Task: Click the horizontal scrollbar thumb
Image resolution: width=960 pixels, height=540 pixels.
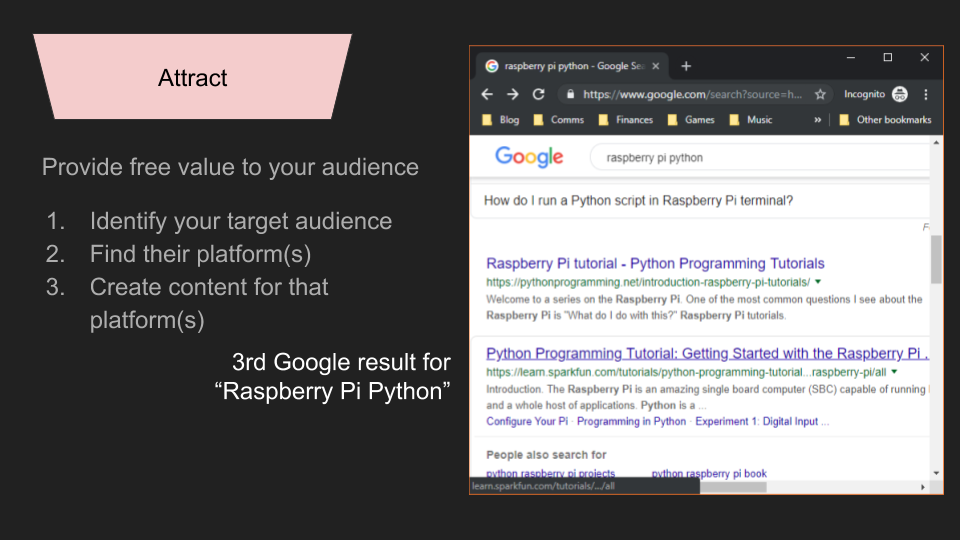Action: coord(733,487)
